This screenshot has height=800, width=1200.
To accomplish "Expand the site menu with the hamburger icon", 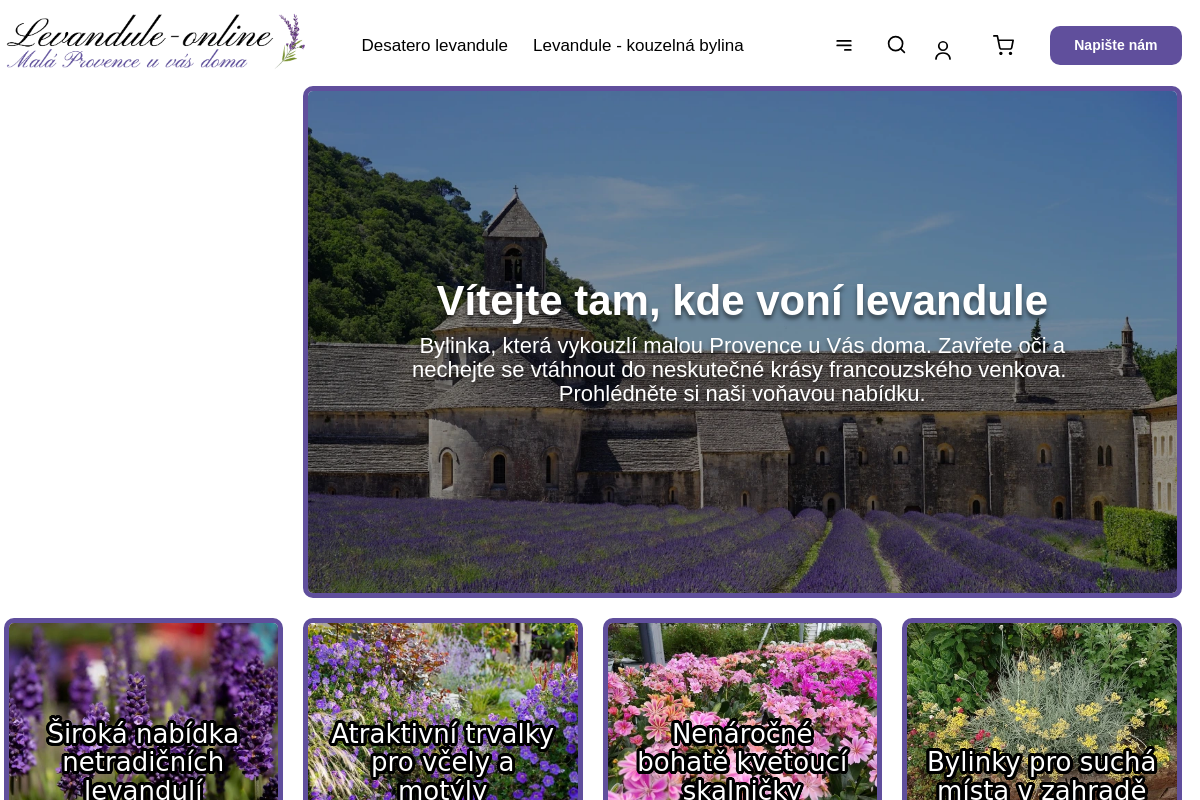I will (844, 45).
